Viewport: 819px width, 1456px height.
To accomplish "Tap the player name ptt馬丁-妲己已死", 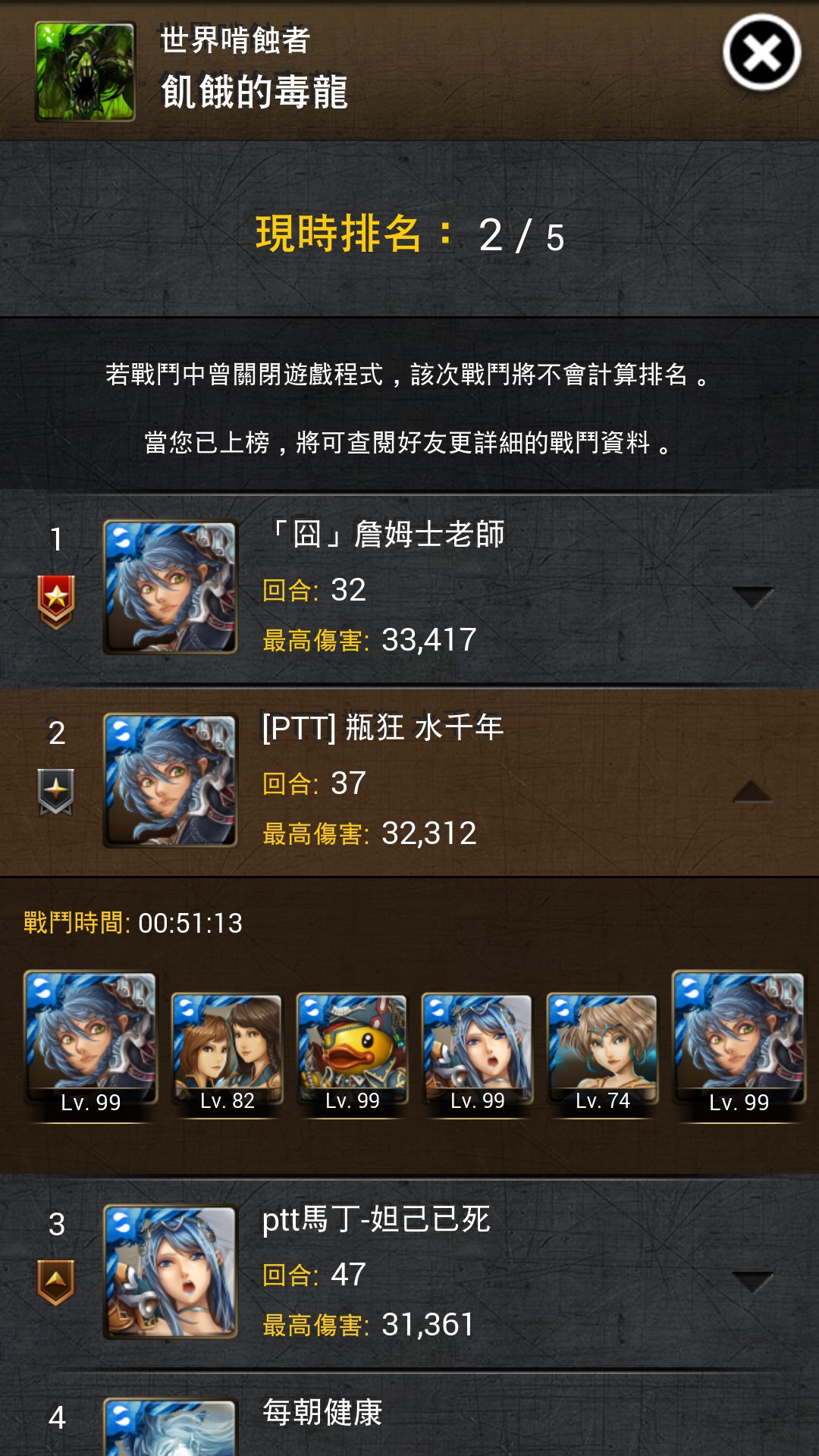I will point(376,1219).
